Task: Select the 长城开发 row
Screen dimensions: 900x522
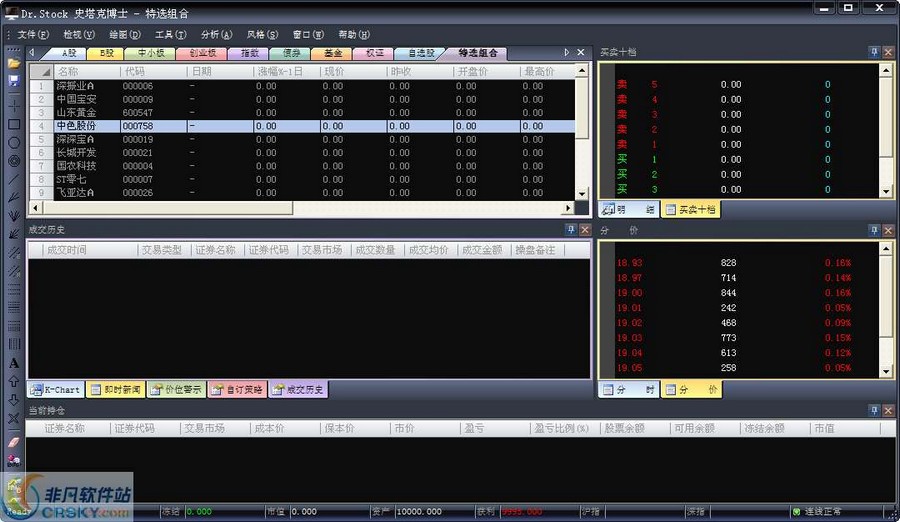Action: pos(302,153)
